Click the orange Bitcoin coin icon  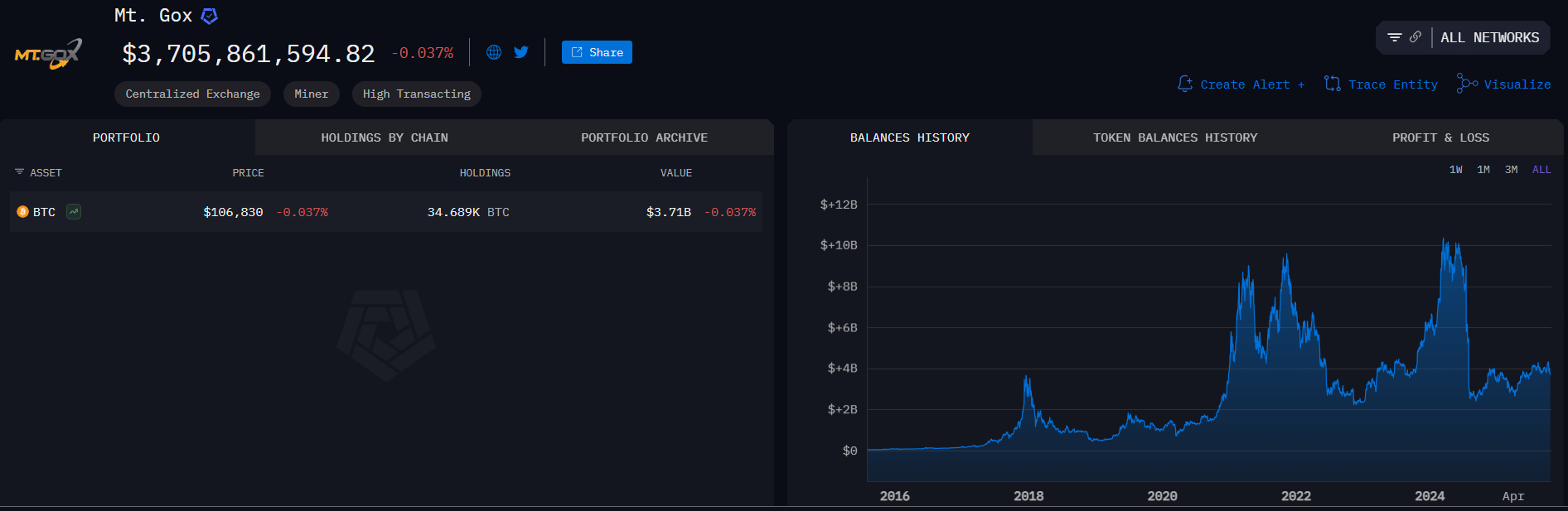tap(22, 212)
